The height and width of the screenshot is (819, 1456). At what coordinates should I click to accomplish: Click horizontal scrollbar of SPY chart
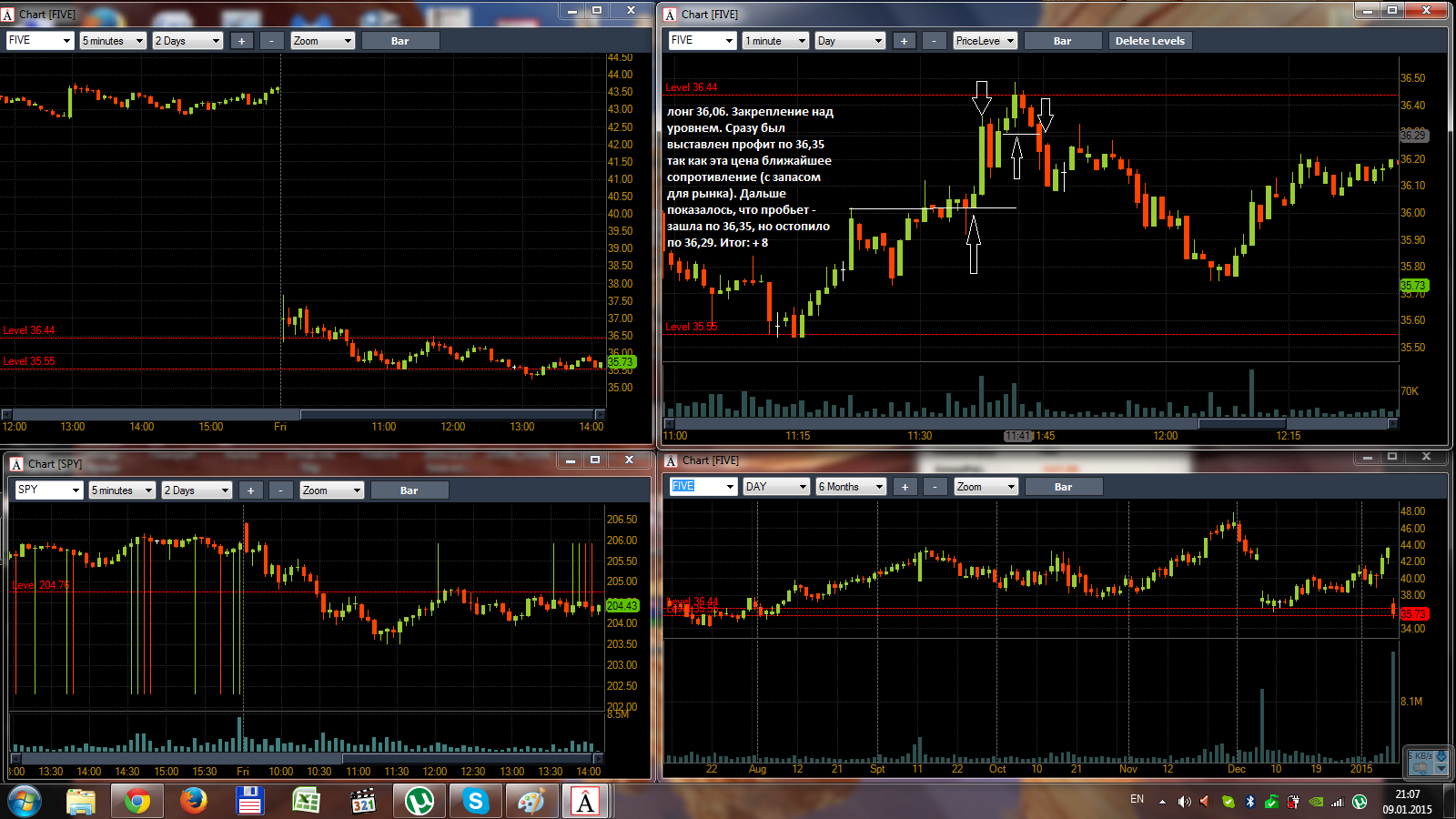(x=307, y=758)
